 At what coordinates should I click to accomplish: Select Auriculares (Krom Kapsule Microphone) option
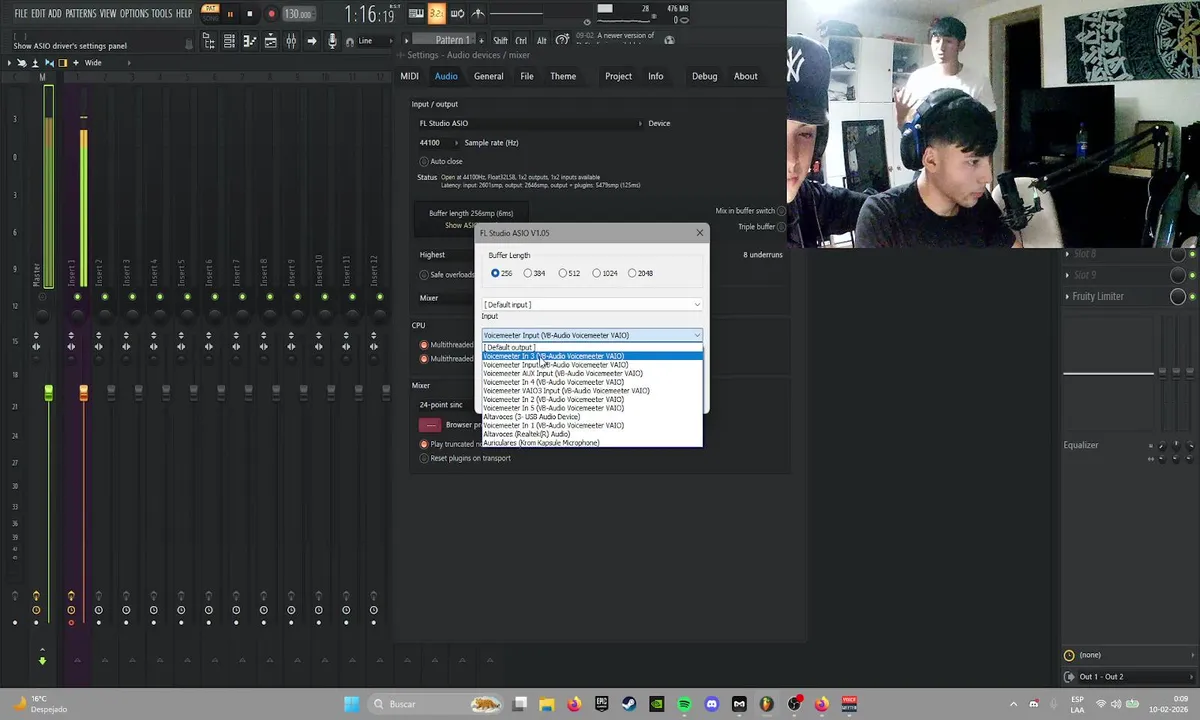coord(592,443)
